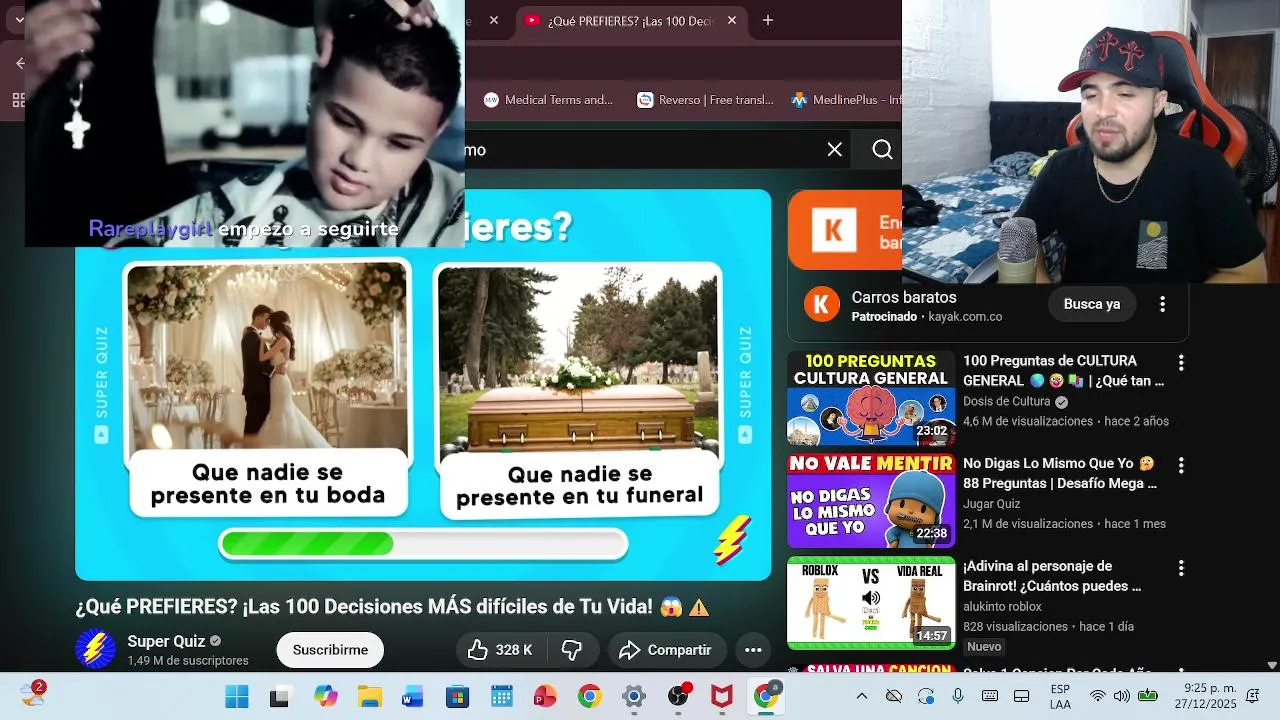The width and height of the screenshot is (1280, 720).
Task: Open Task View from the taskbar
Action: (280, 697)
